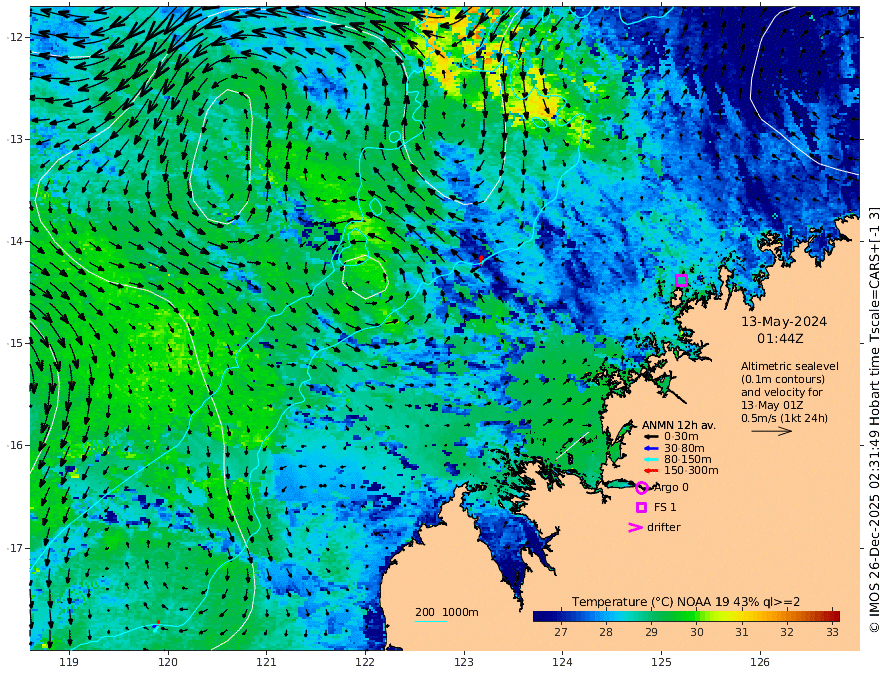
Task: Click the magenta Argo circle legend icon
Action: click(x=641, y=488)
